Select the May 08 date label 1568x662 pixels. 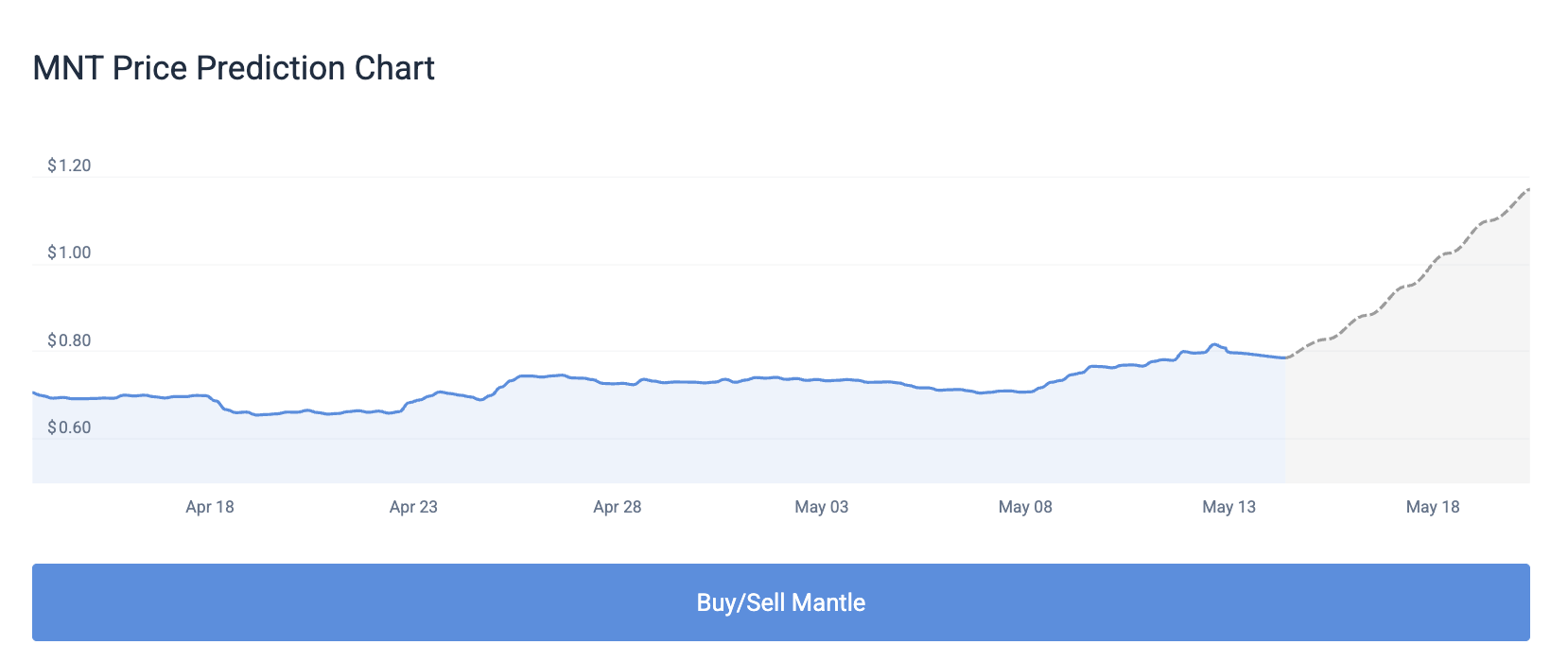pyautogui.click(x=1024, y=507)
